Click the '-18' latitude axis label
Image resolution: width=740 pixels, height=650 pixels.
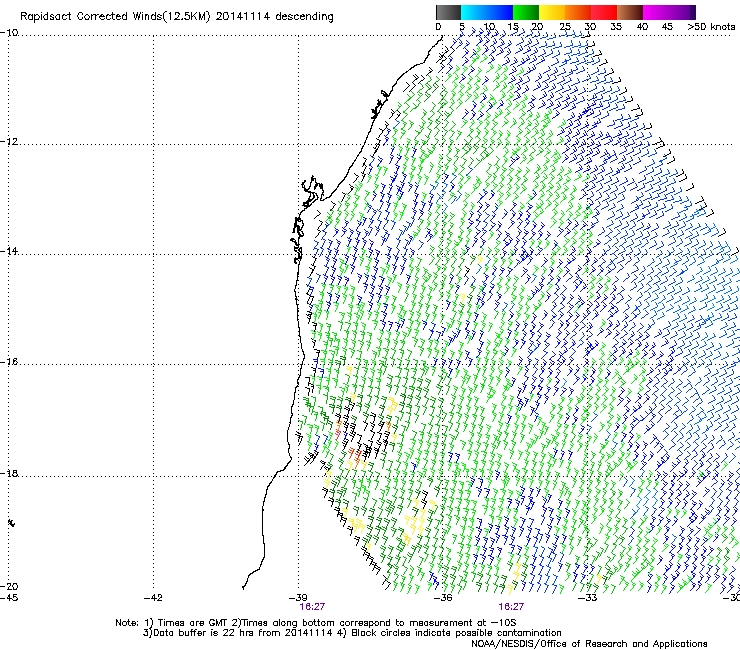pyautogui.click(x=9, y=473)
